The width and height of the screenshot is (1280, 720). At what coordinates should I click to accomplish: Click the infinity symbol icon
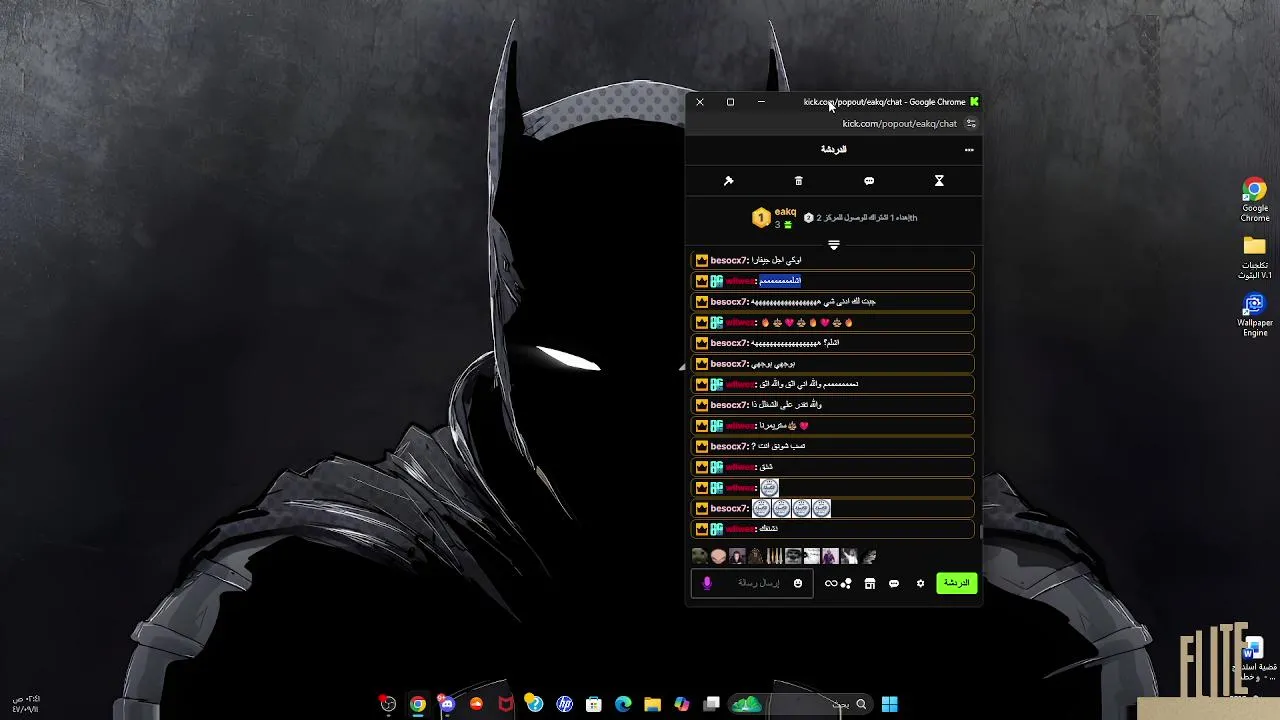click(x=831, y=583)
